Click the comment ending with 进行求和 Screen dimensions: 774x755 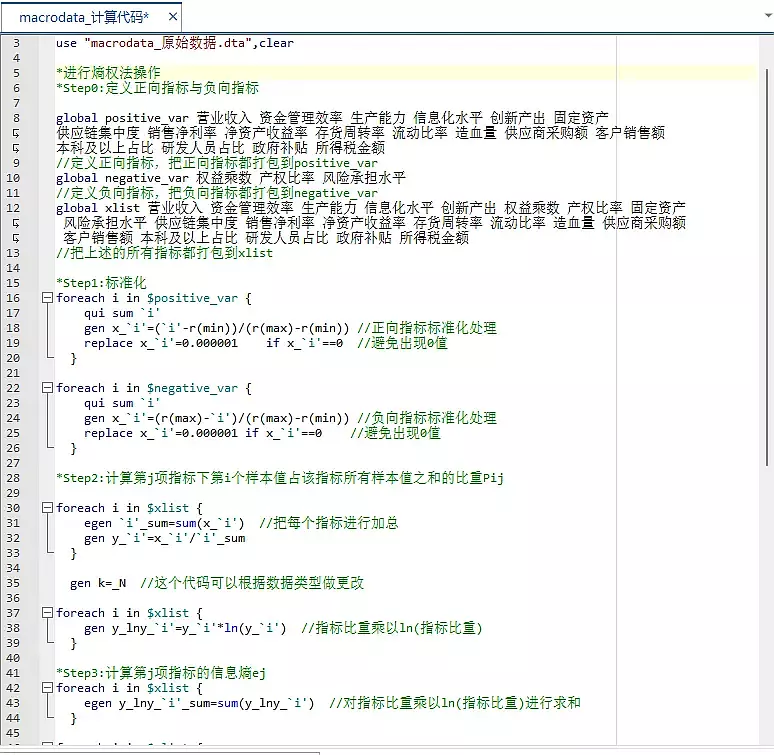click(x=455, y=703)
